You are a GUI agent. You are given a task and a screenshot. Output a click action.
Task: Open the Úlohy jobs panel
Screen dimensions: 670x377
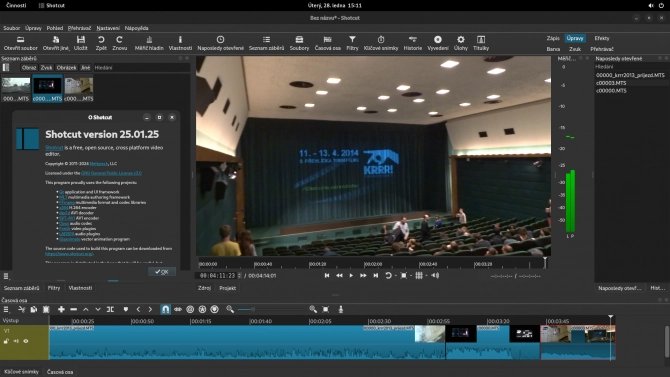click(461, 43)
